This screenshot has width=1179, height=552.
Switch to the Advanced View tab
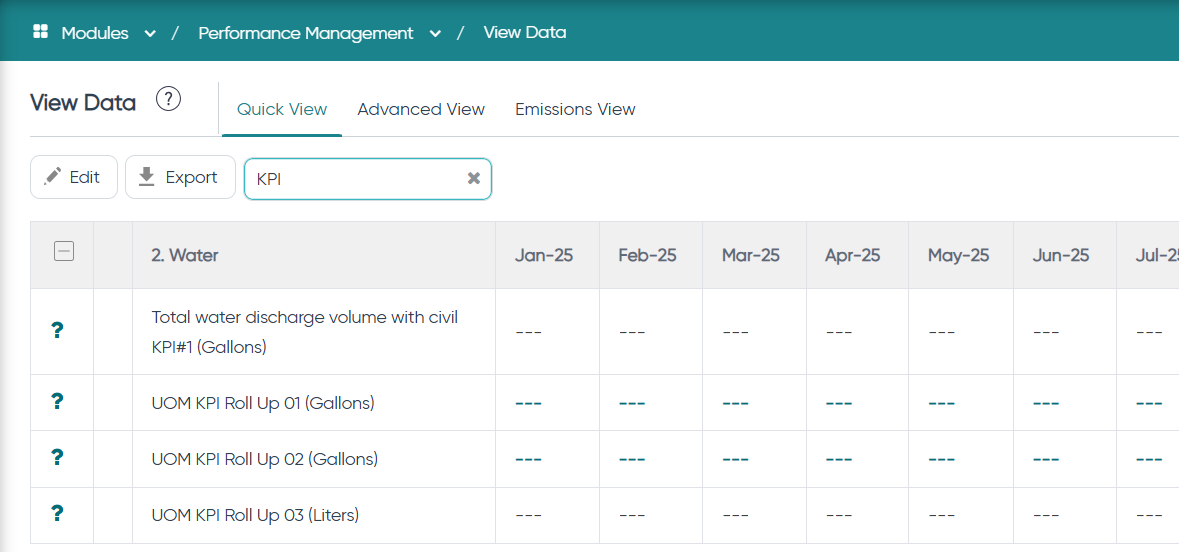coord(421,109)
